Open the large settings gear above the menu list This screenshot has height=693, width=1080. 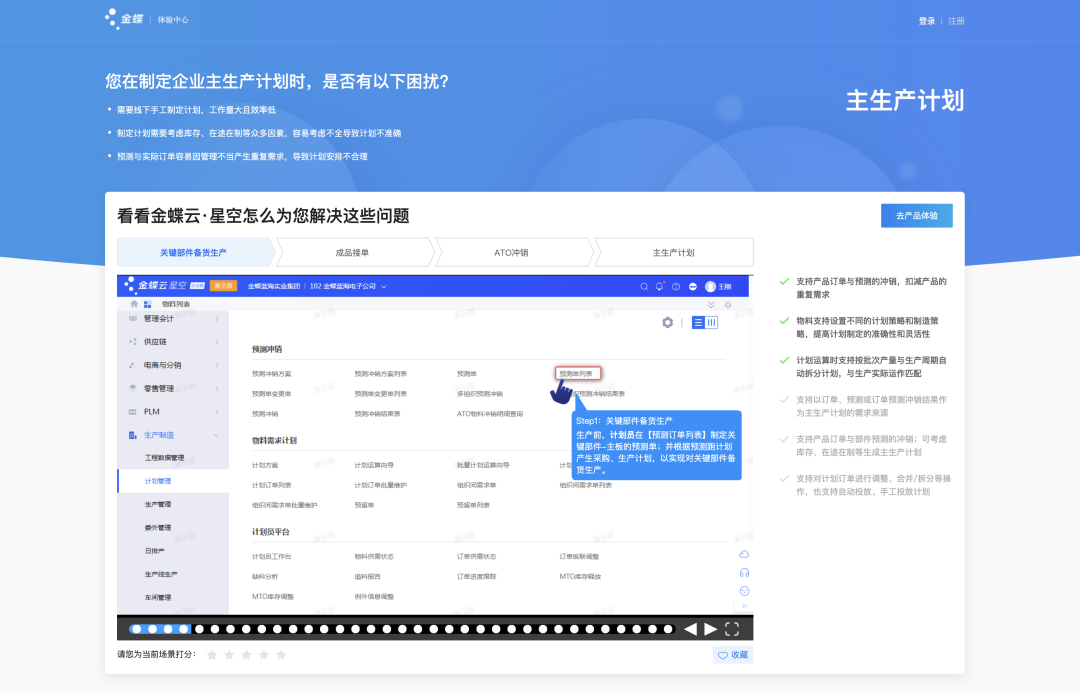(x=667, y=322)
